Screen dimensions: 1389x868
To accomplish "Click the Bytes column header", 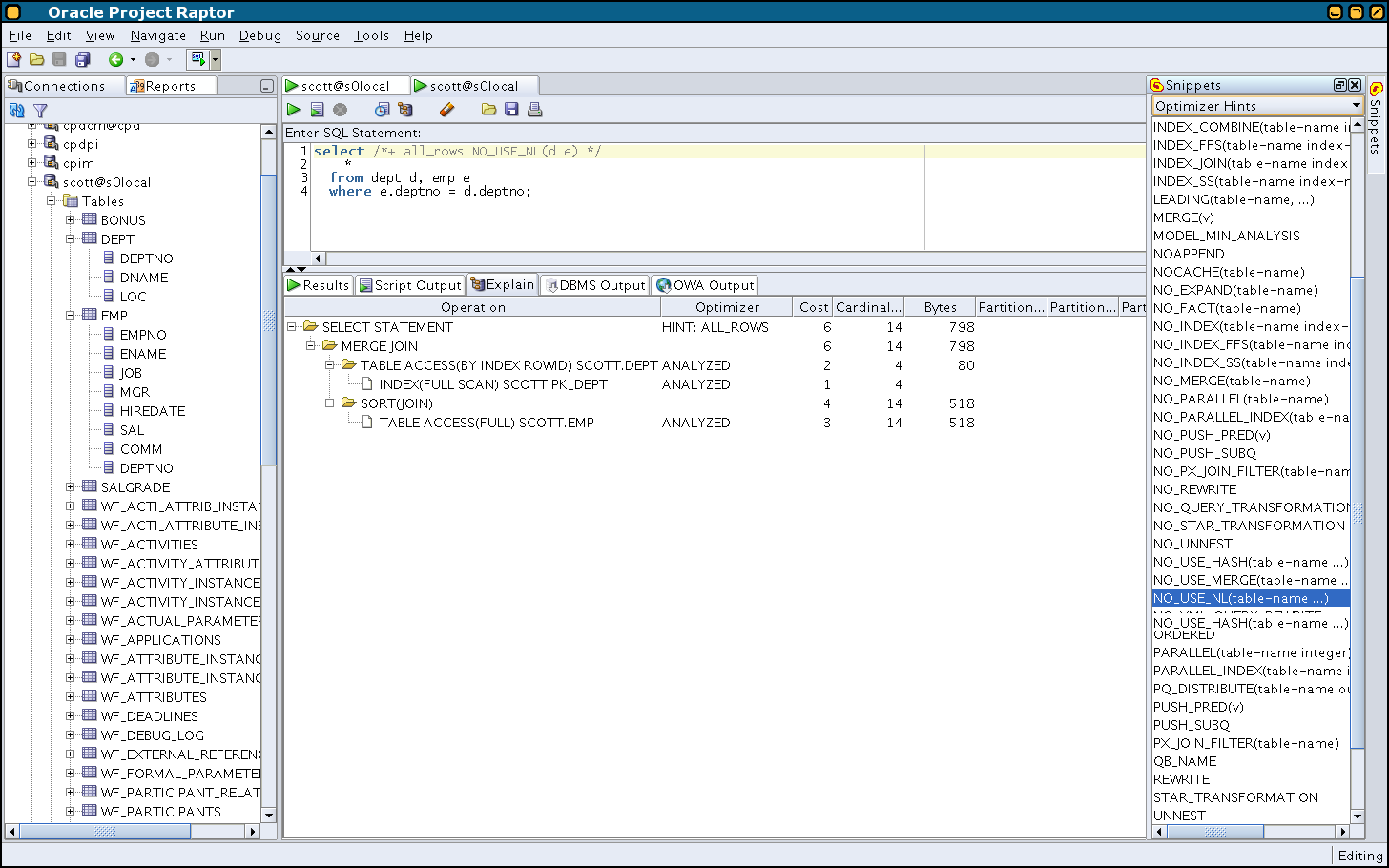I will click(940, 307).
